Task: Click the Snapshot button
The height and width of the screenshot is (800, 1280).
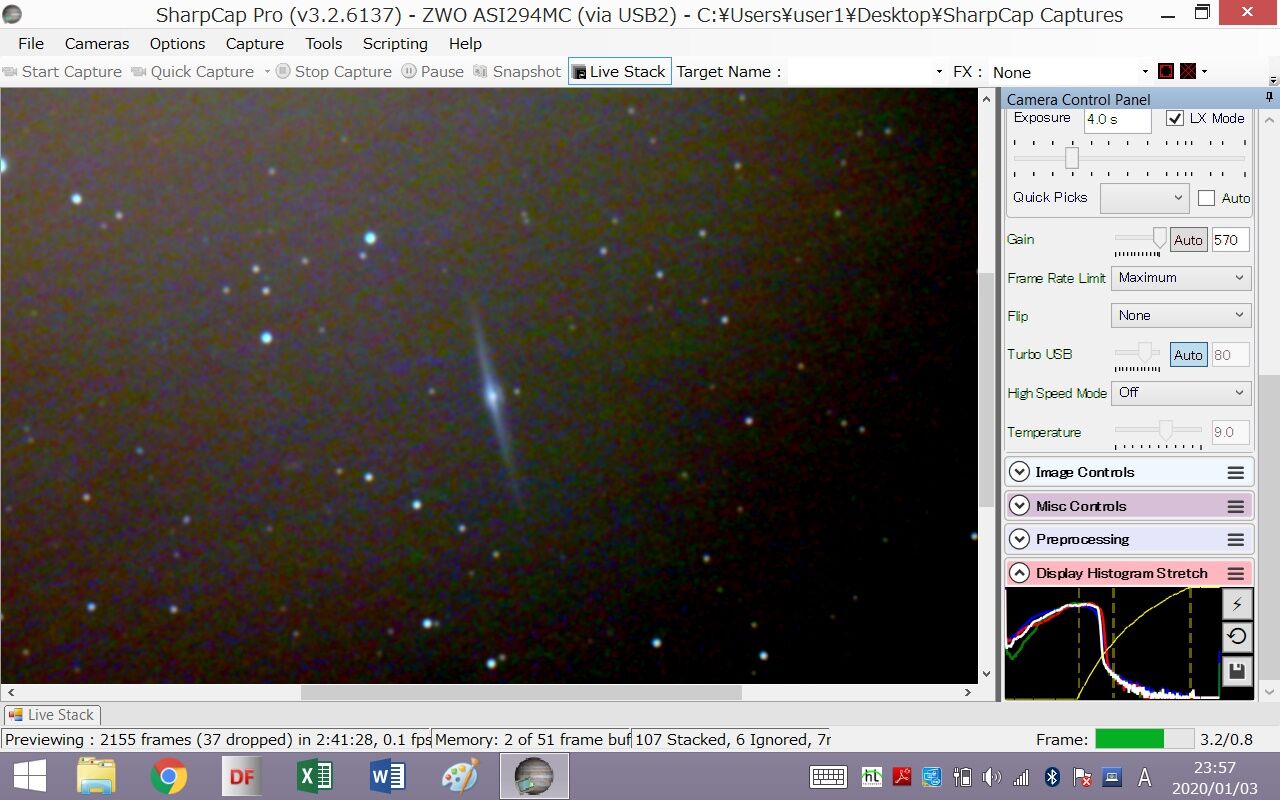Action: click(517, 71)
